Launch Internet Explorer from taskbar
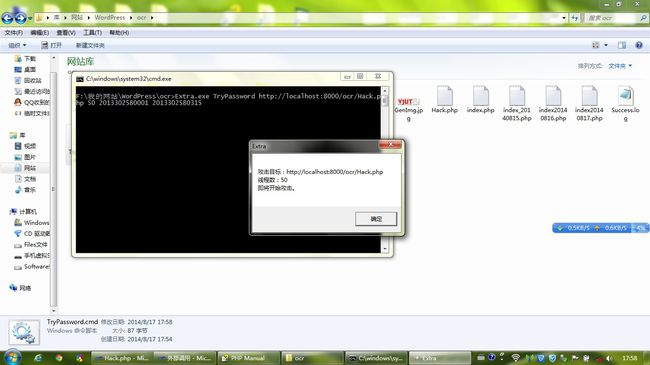 pos(38,358)
